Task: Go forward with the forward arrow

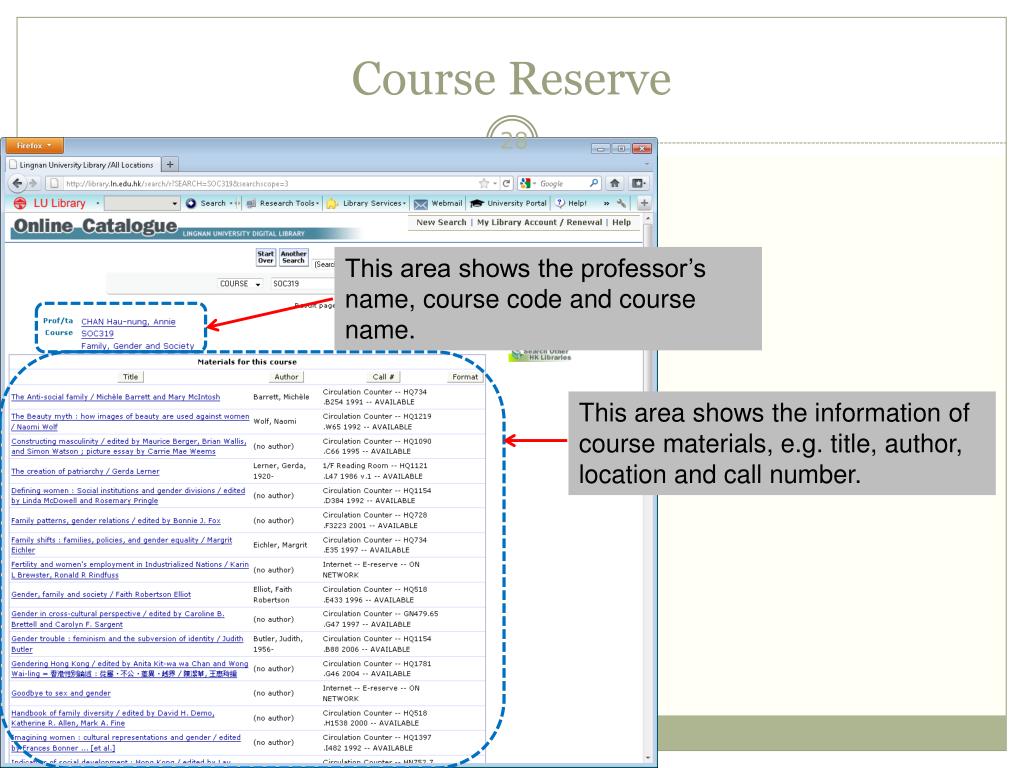Action: click(34, 184)
